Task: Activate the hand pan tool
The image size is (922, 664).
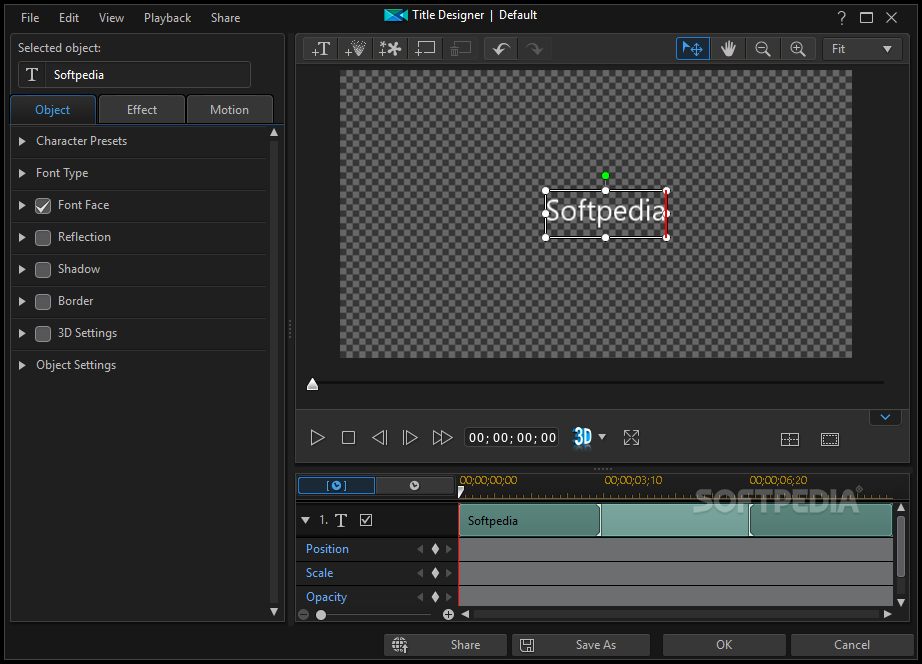Action: [729, 49]
